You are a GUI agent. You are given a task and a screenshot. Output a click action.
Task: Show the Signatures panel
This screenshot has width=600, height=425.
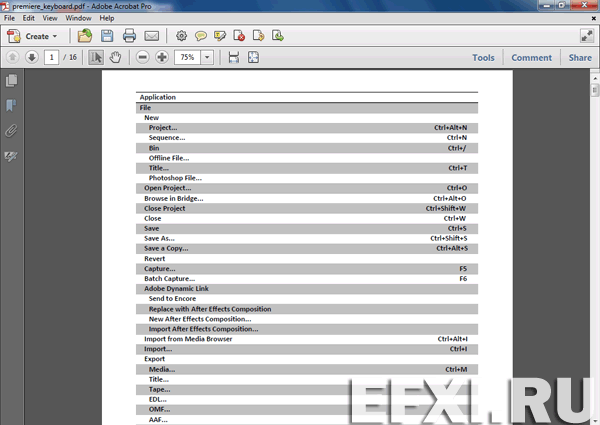tap(11, 156)
